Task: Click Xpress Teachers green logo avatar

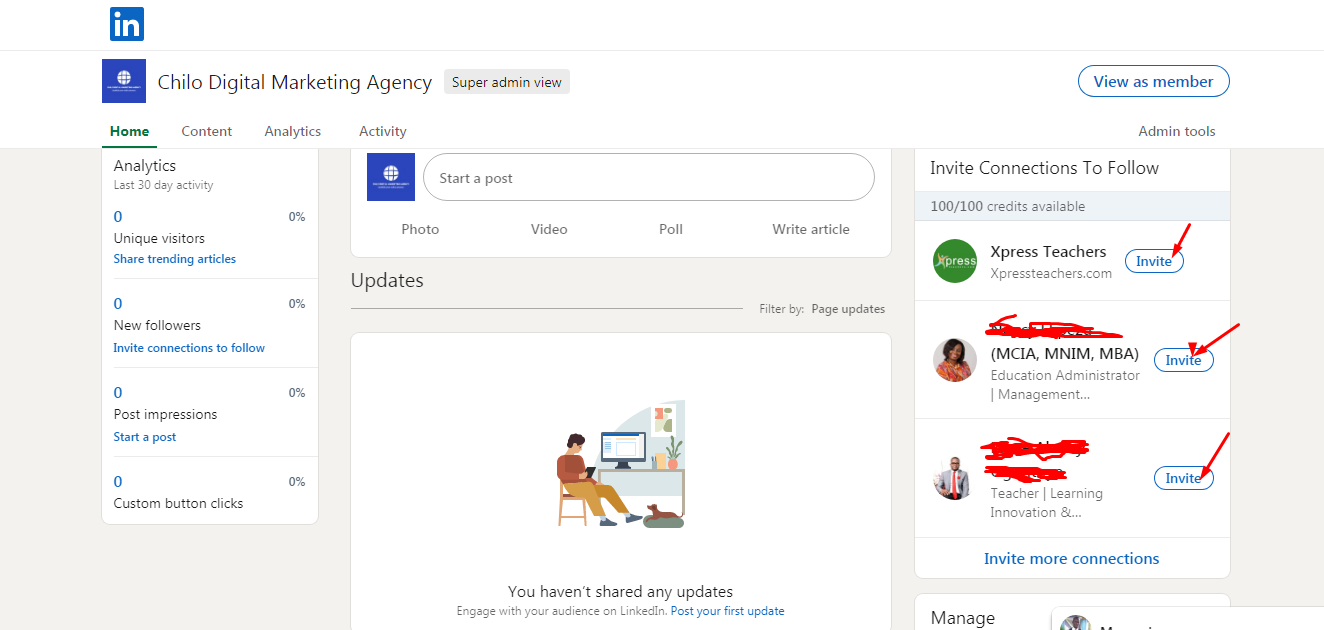Action: [x=955, y=261]
